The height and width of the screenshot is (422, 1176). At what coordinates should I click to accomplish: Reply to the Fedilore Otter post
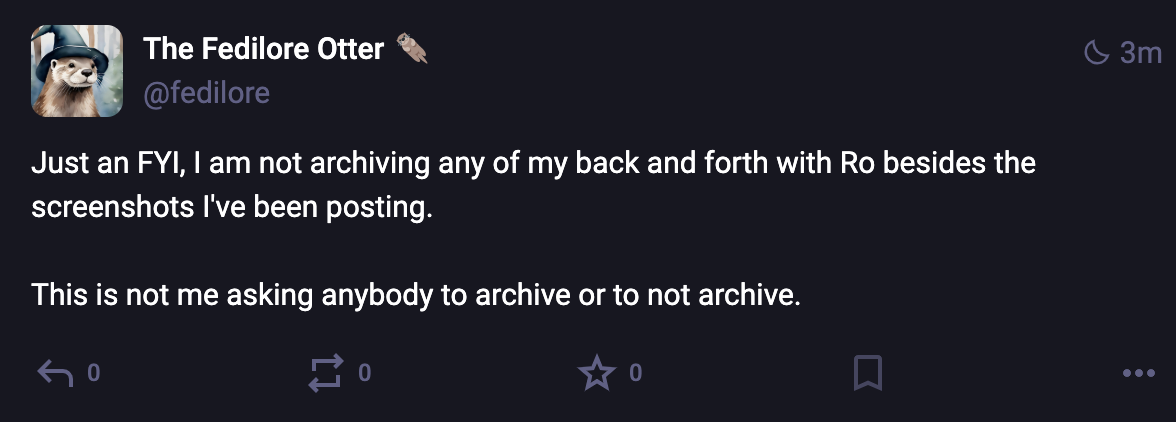[53, 374]
